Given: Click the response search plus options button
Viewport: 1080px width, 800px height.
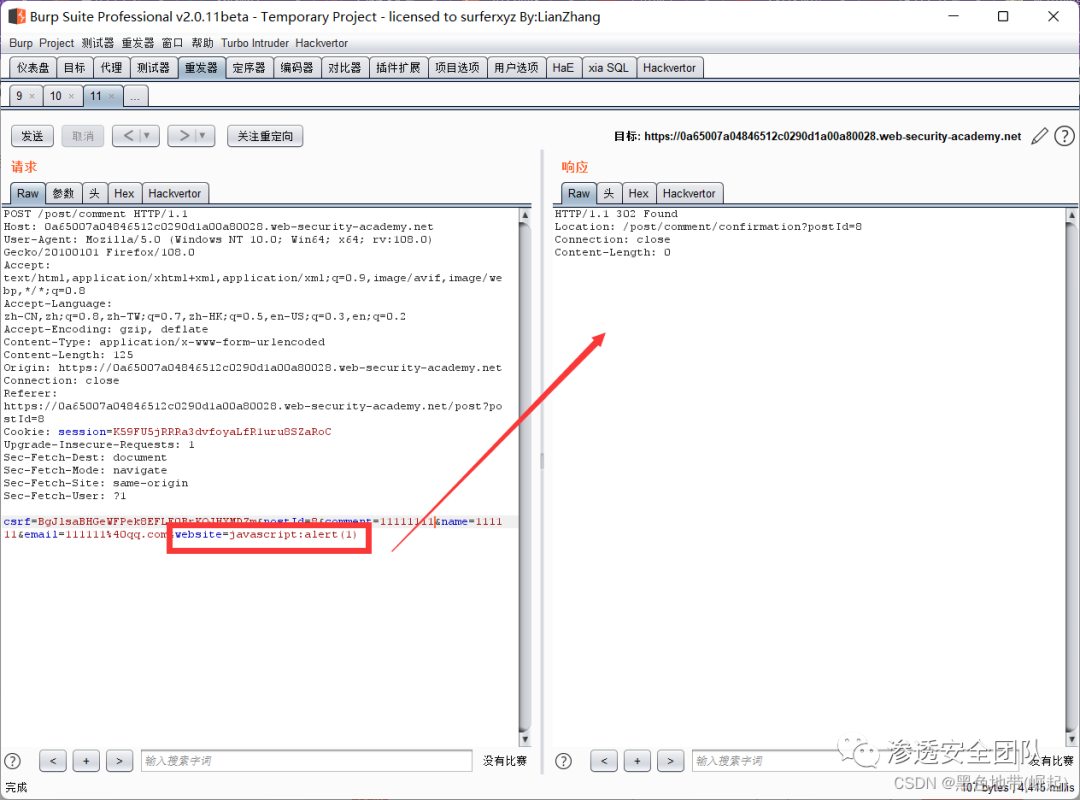Looking at the screenshot, I should click(x=637, y=761).
